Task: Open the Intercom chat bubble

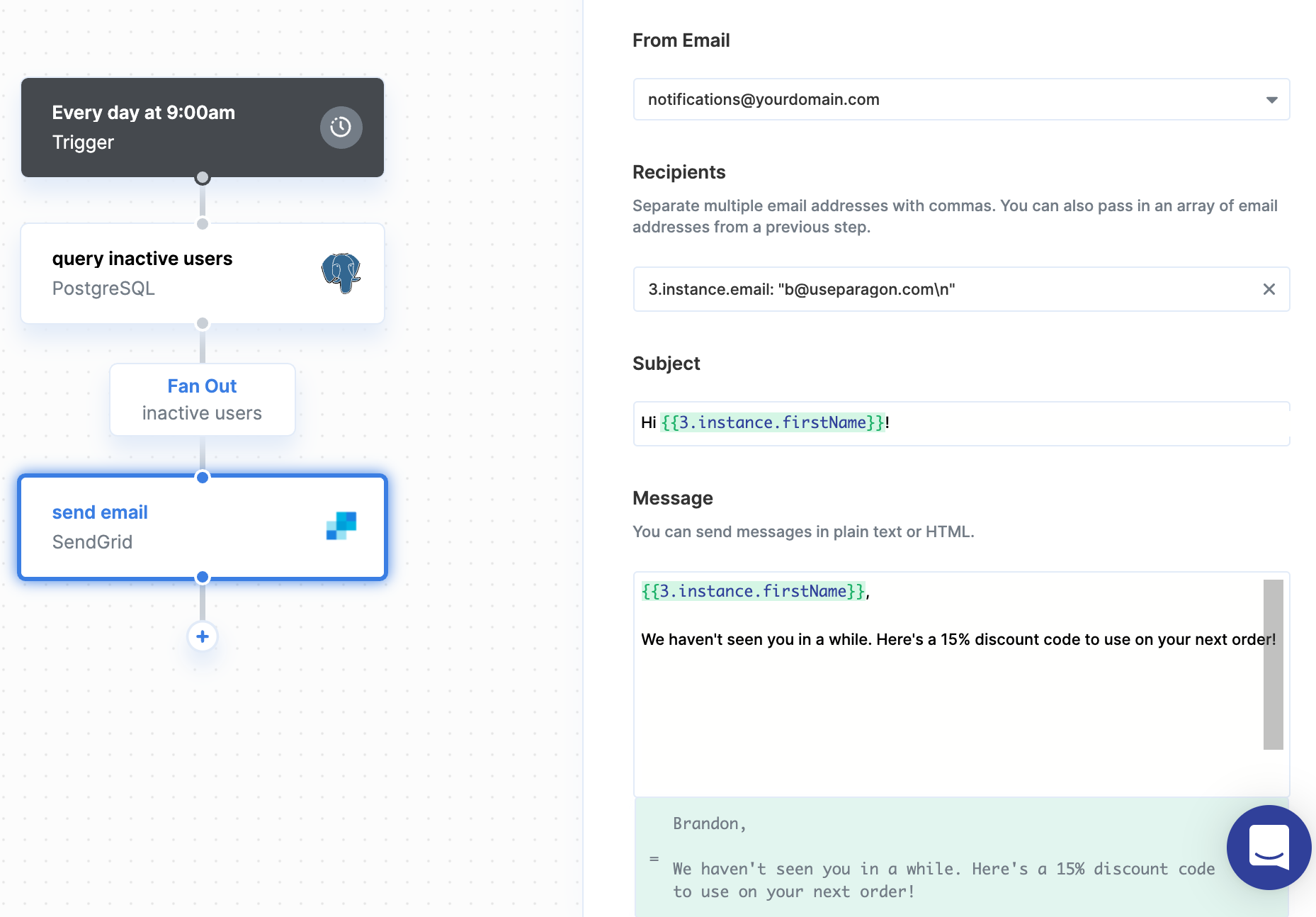Action: tap(1269, 848)
